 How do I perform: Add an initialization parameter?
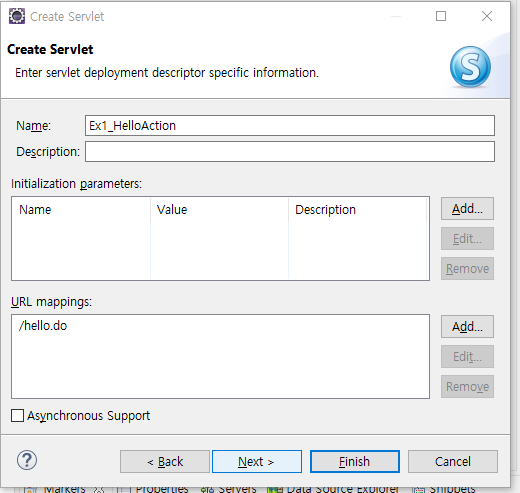467,209
